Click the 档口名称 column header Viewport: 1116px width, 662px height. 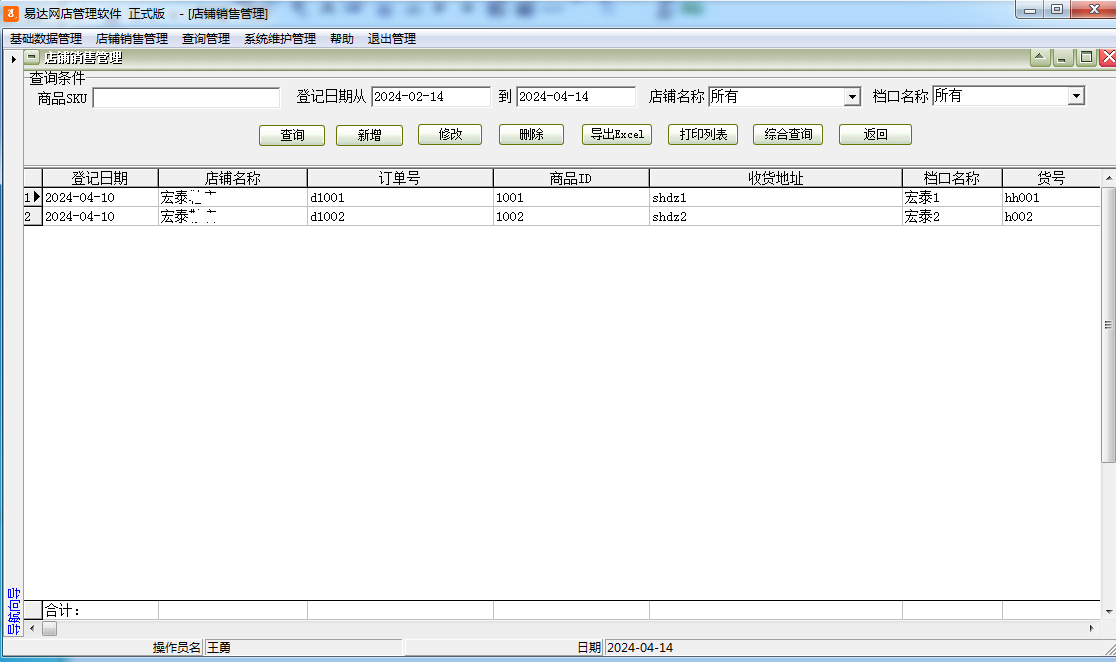pos(952,178)
